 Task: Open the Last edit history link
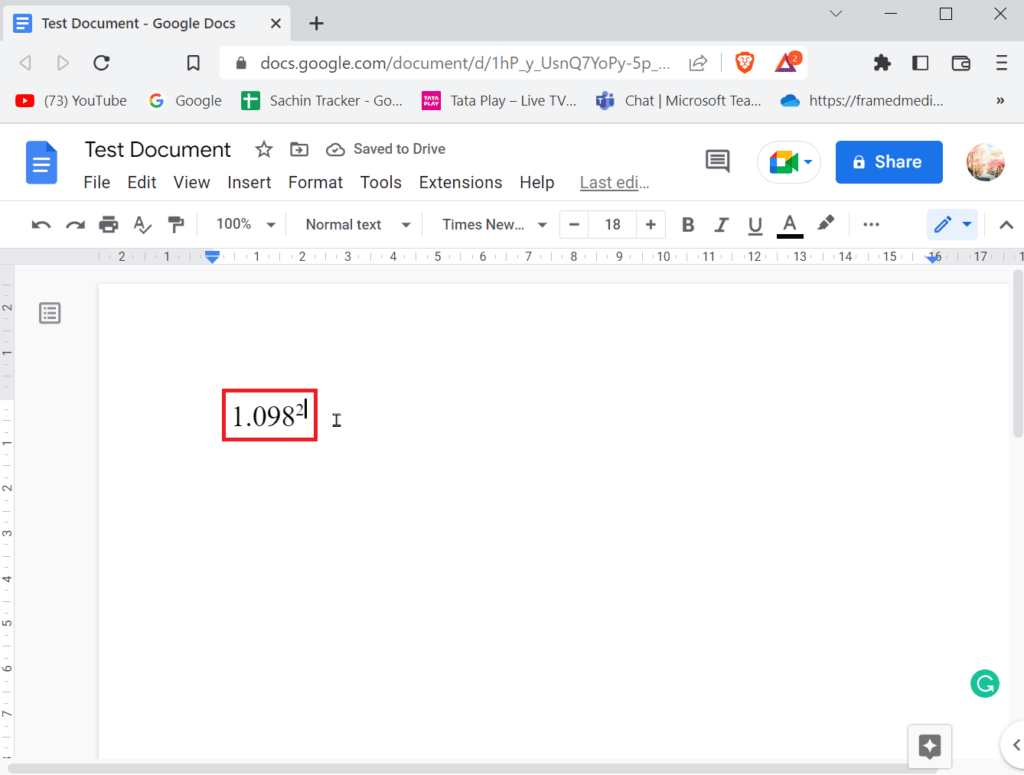coord(614,182)
